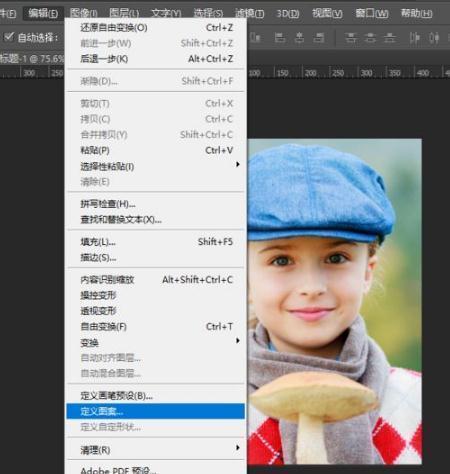Click the greyed 剪切(T) entry

click(x=156, y=103)
